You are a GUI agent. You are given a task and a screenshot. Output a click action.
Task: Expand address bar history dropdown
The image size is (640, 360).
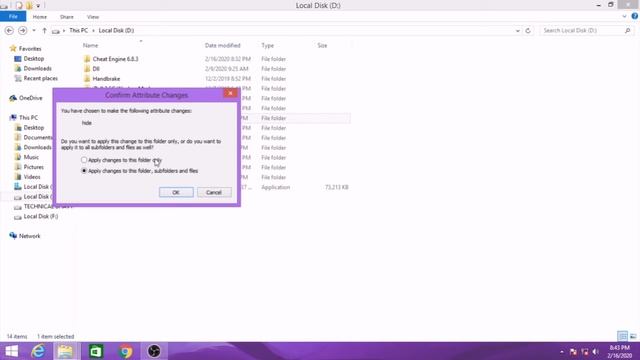pos(518,31)
